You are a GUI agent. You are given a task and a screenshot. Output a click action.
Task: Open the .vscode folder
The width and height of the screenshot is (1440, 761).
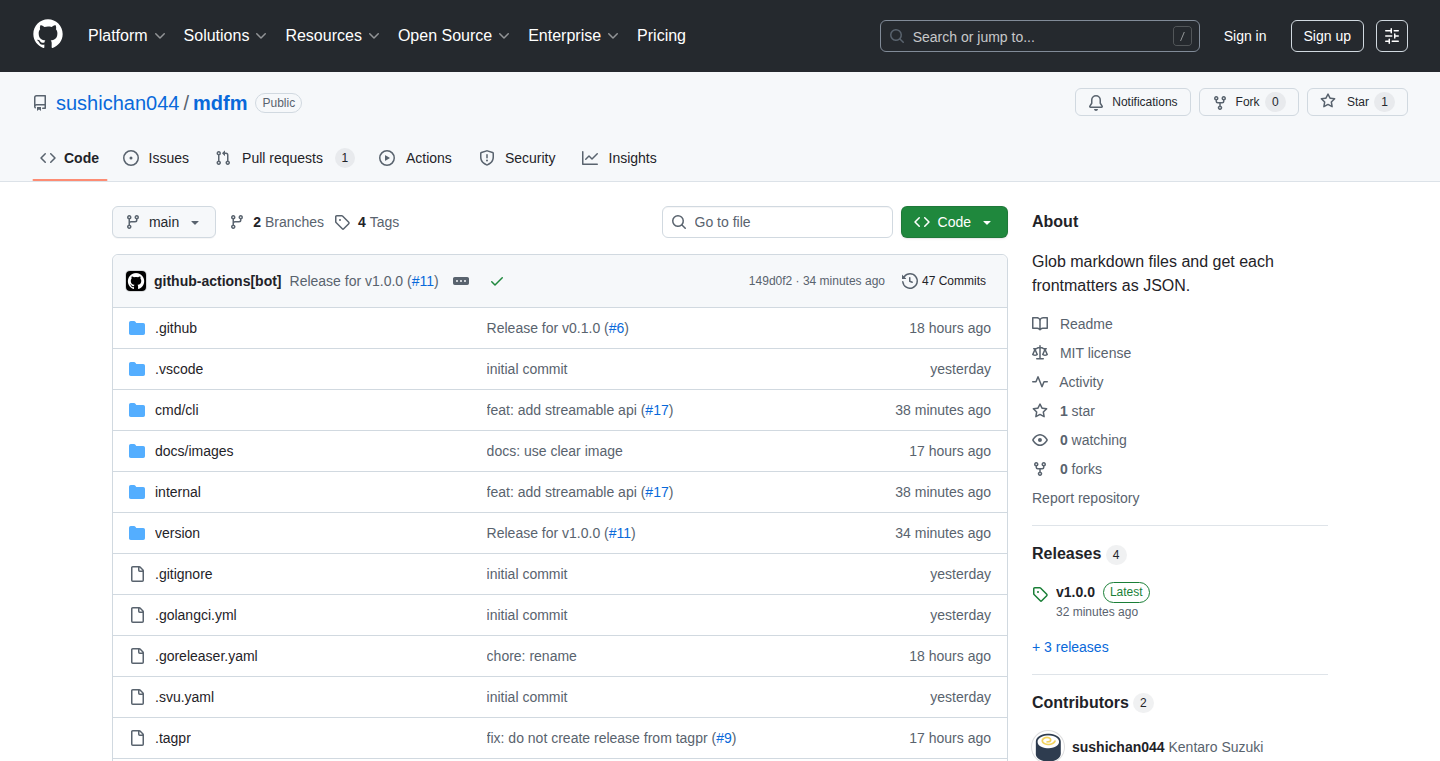[179, 369]
